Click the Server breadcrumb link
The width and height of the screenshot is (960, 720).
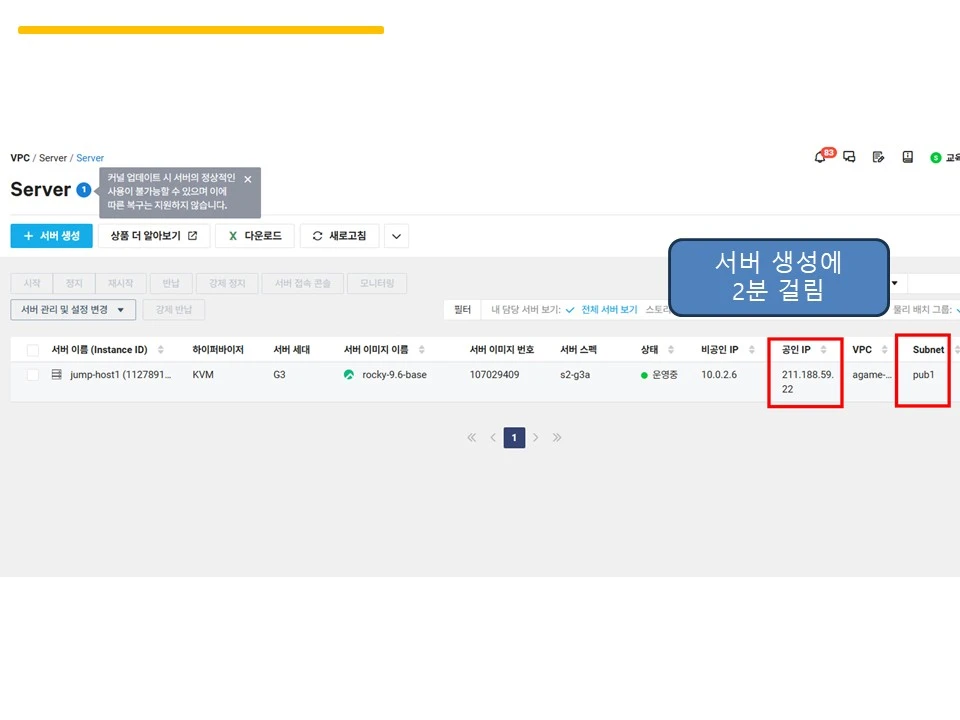click(x=90, y=158)
